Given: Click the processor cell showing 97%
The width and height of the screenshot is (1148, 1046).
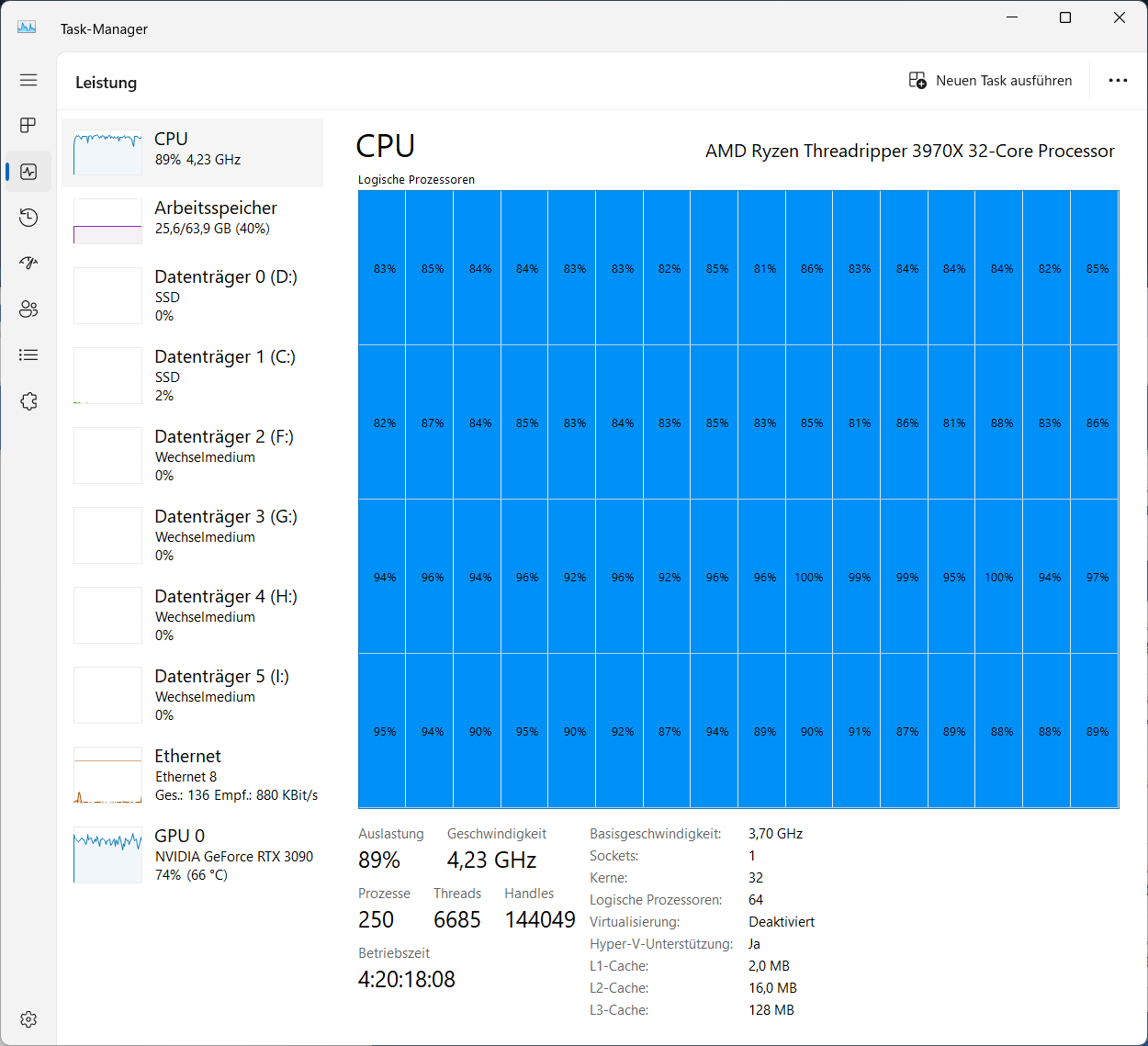Looking at the screenshot, I should [1096, 577].
